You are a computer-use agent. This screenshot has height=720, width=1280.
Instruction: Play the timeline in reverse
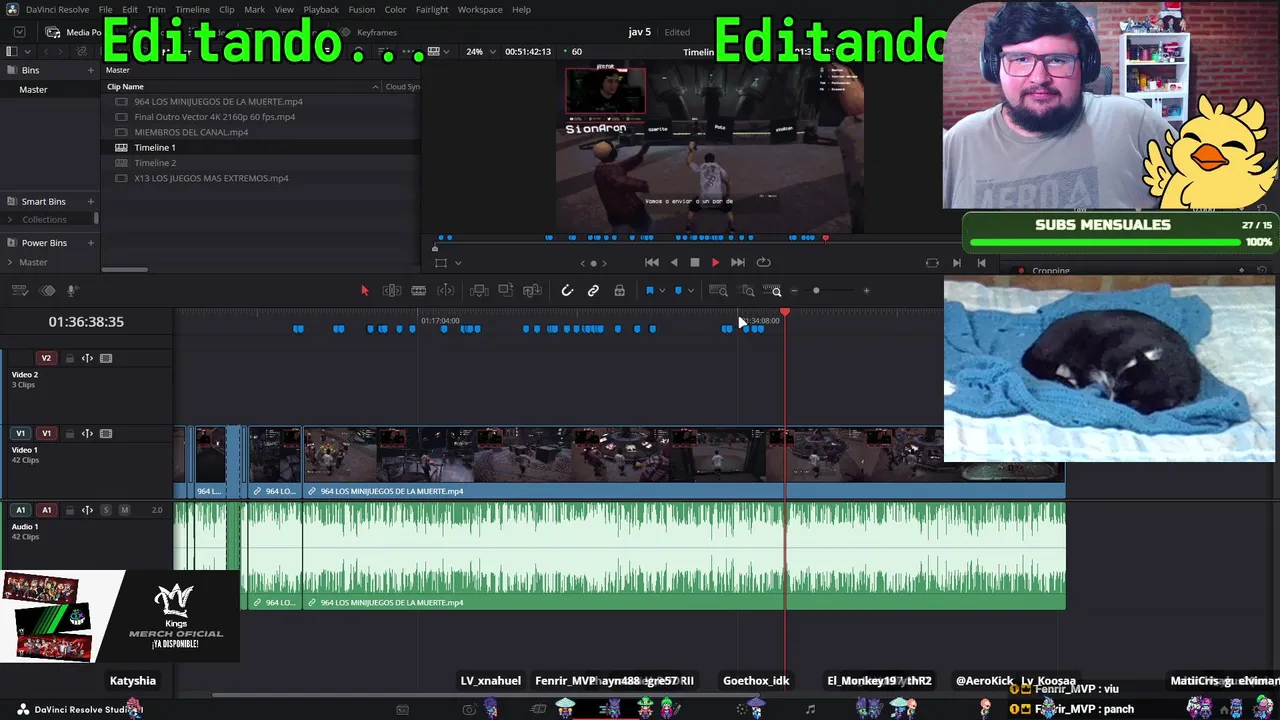point(674,262)
